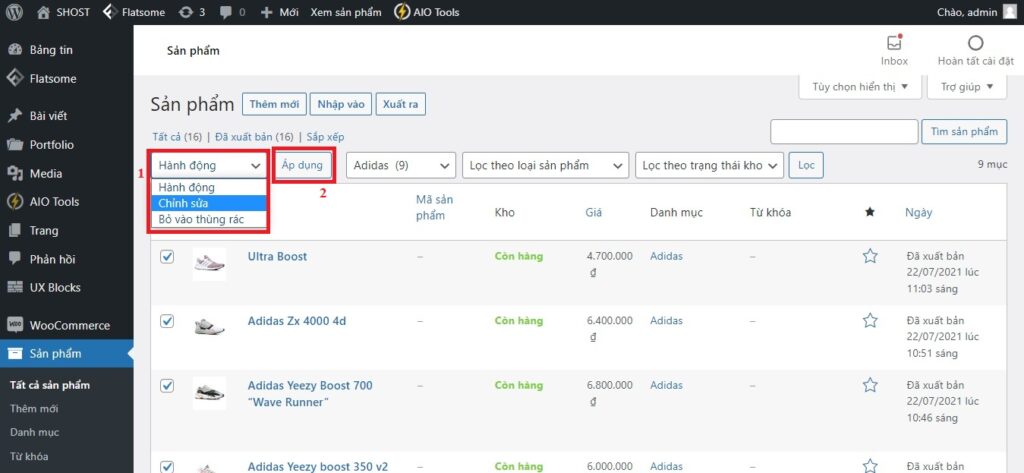The image size is (1024, 473).
Task: Click the Thêm mới button beside the title
Action: click(x=274, y=104)
